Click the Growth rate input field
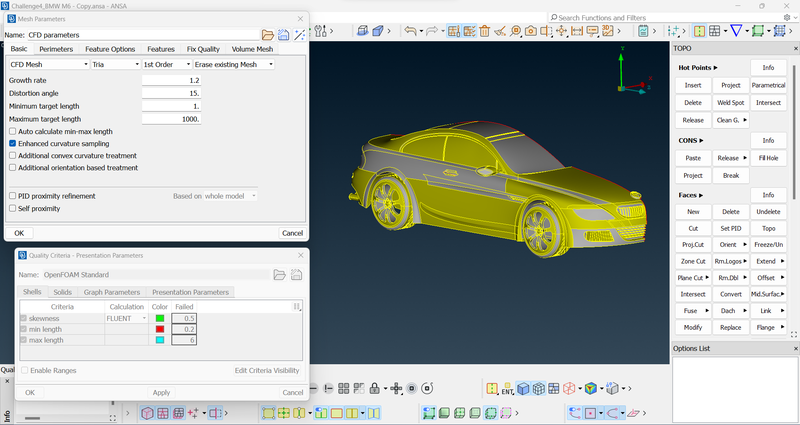The image size is (800, 425). [x=171, y=80]
